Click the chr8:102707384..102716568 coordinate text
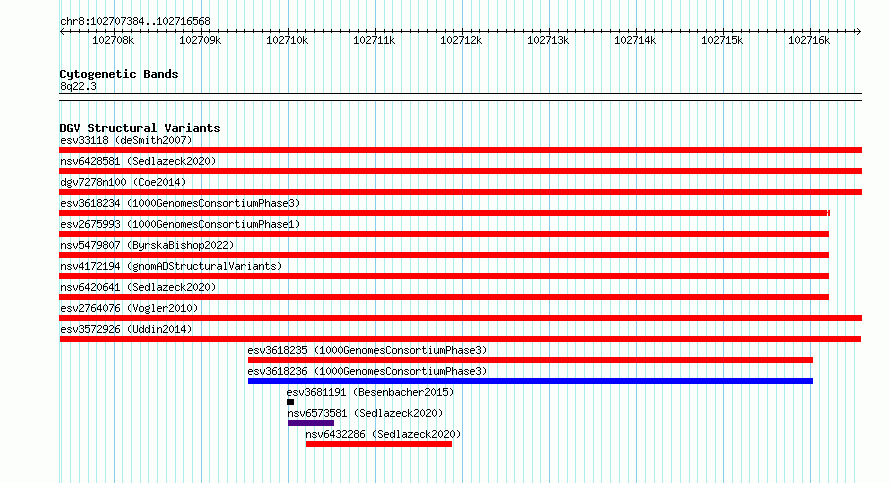890x483 pixels. pos(135,22)
